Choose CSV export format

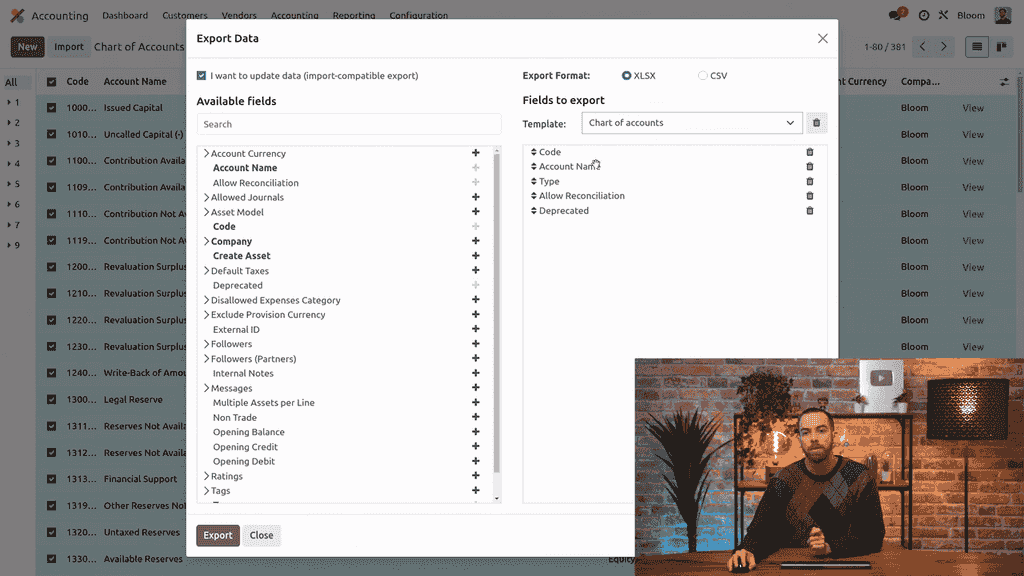[703, 76]
